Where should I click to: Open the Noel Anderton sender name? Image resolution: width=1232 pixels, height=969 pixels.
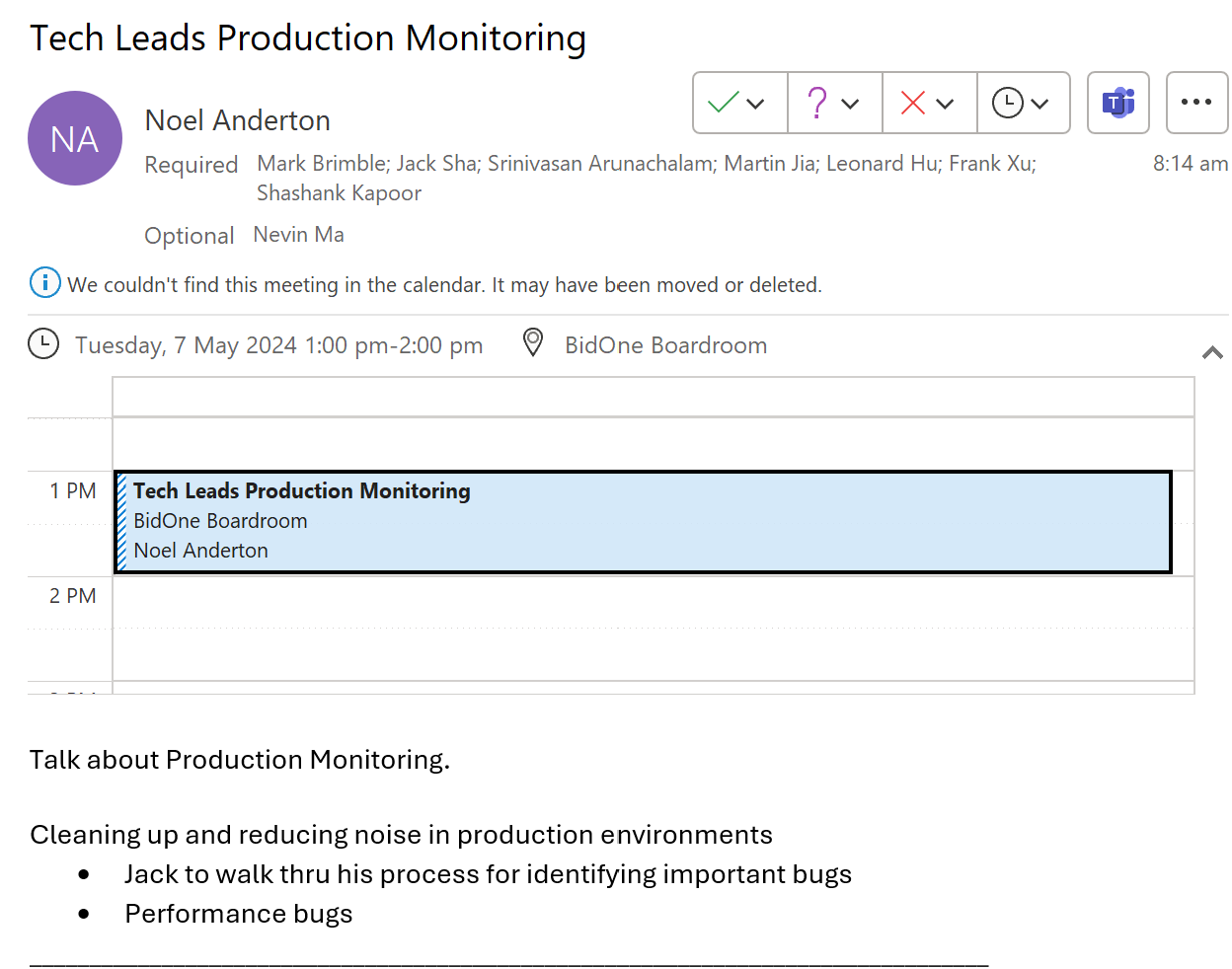tap(238, 120)
